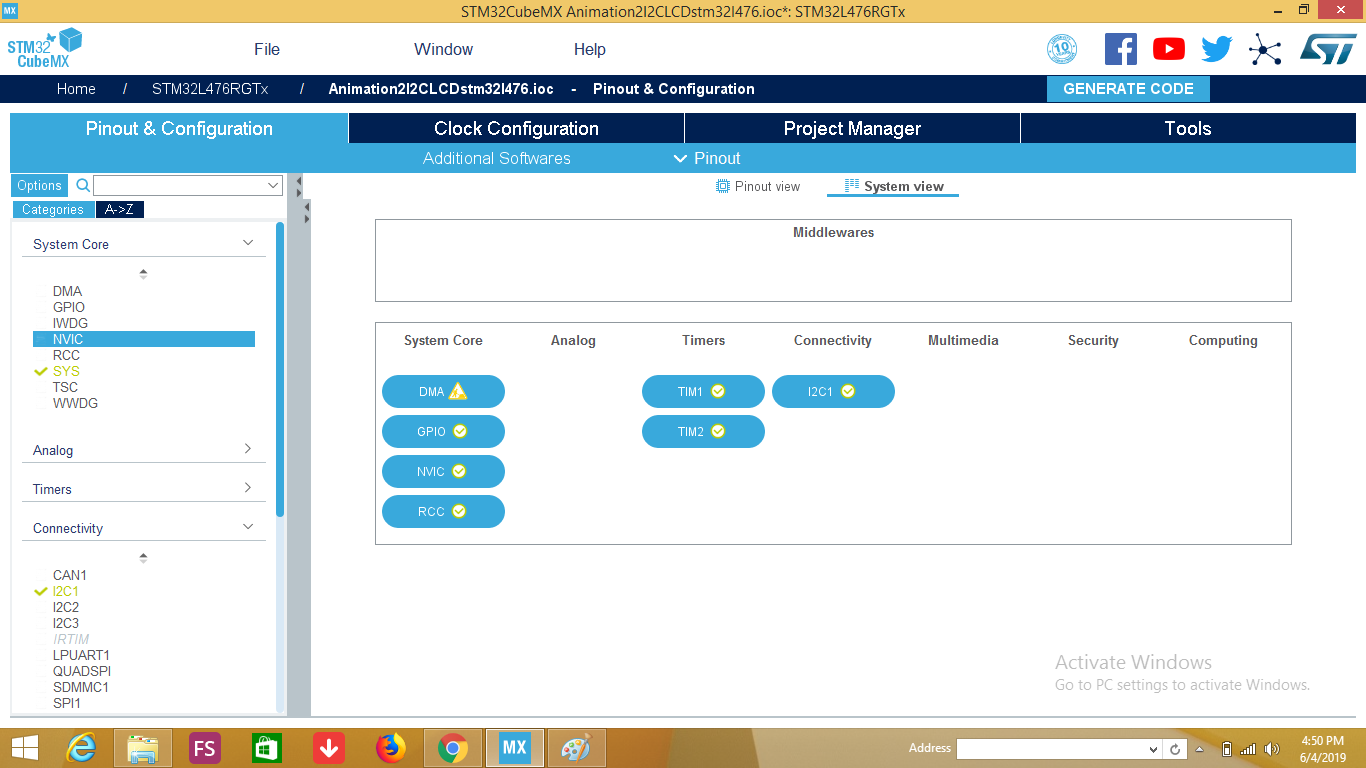Screen dimensions: 1366x768
Task: Open the Windows Store taskbar icon
Action: pos(267,748)
